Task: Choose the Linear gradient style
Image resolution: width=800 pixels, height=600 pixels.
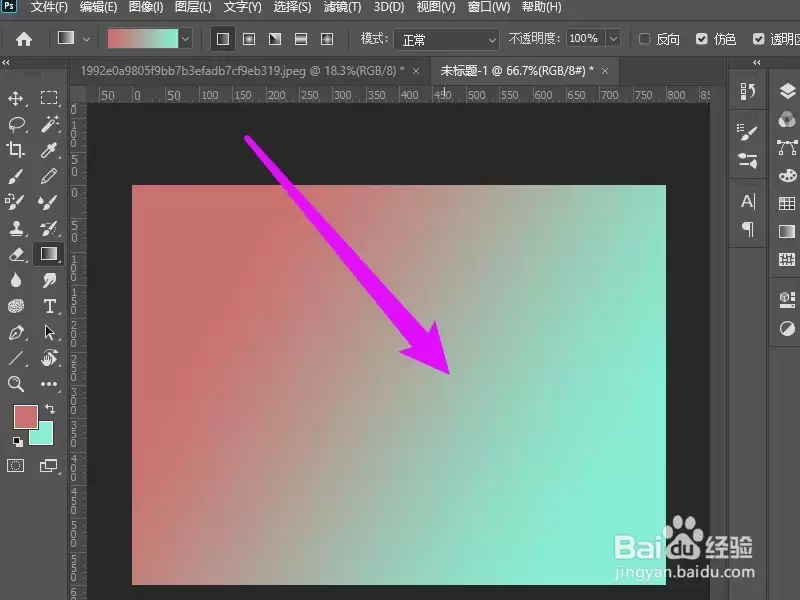Action: (223, 39)
